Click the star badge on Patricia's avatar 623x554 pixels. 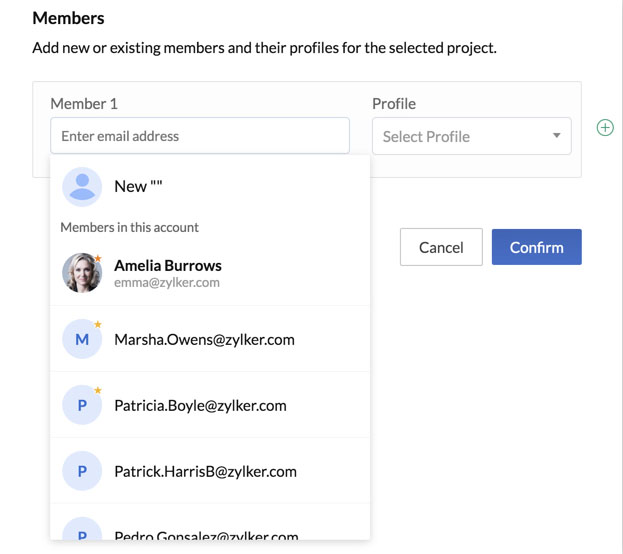98,390
